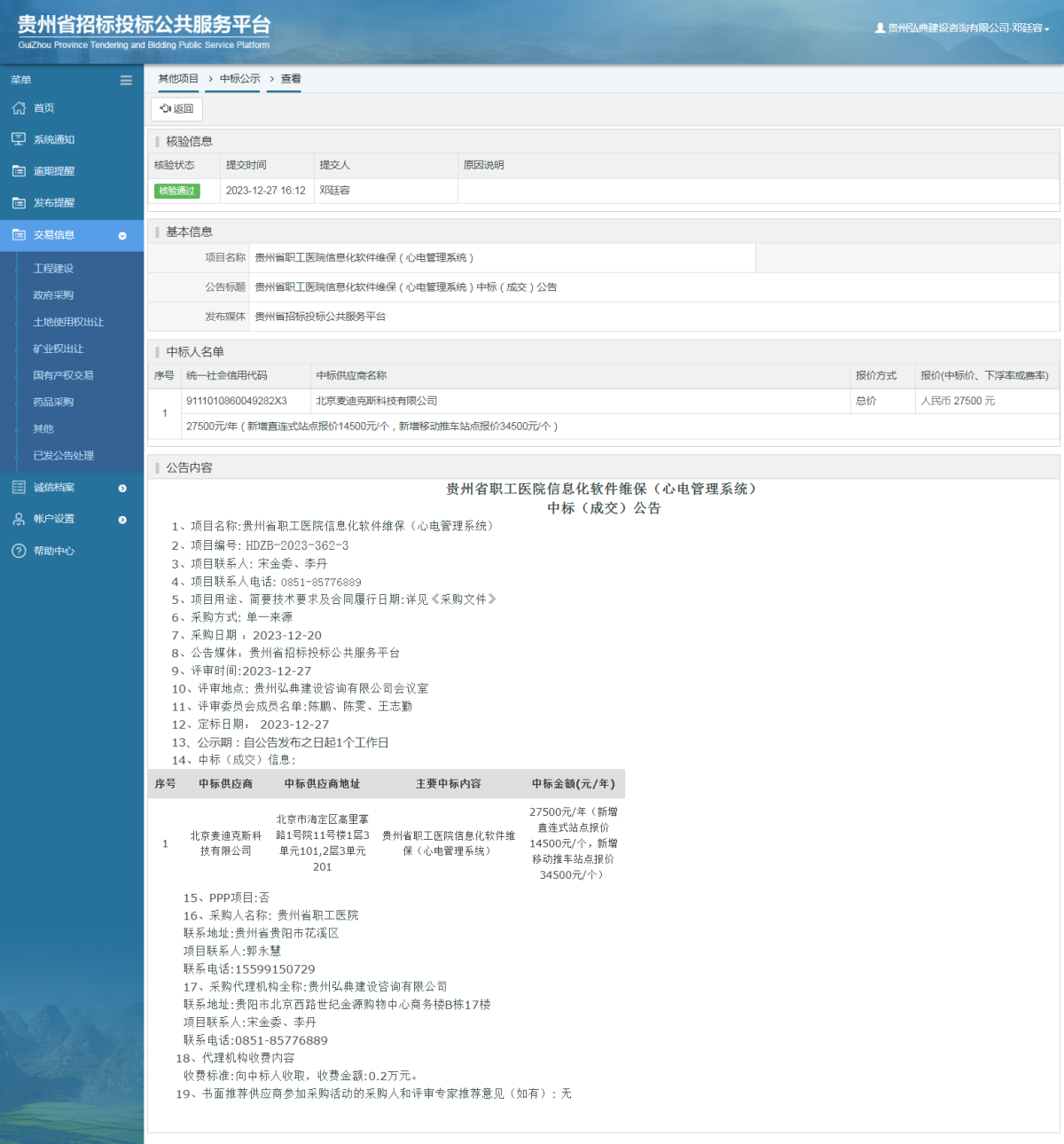Click 中标金额(元/年) column header
Viewport: 1064px width, 1144px height.
(574, 784)
